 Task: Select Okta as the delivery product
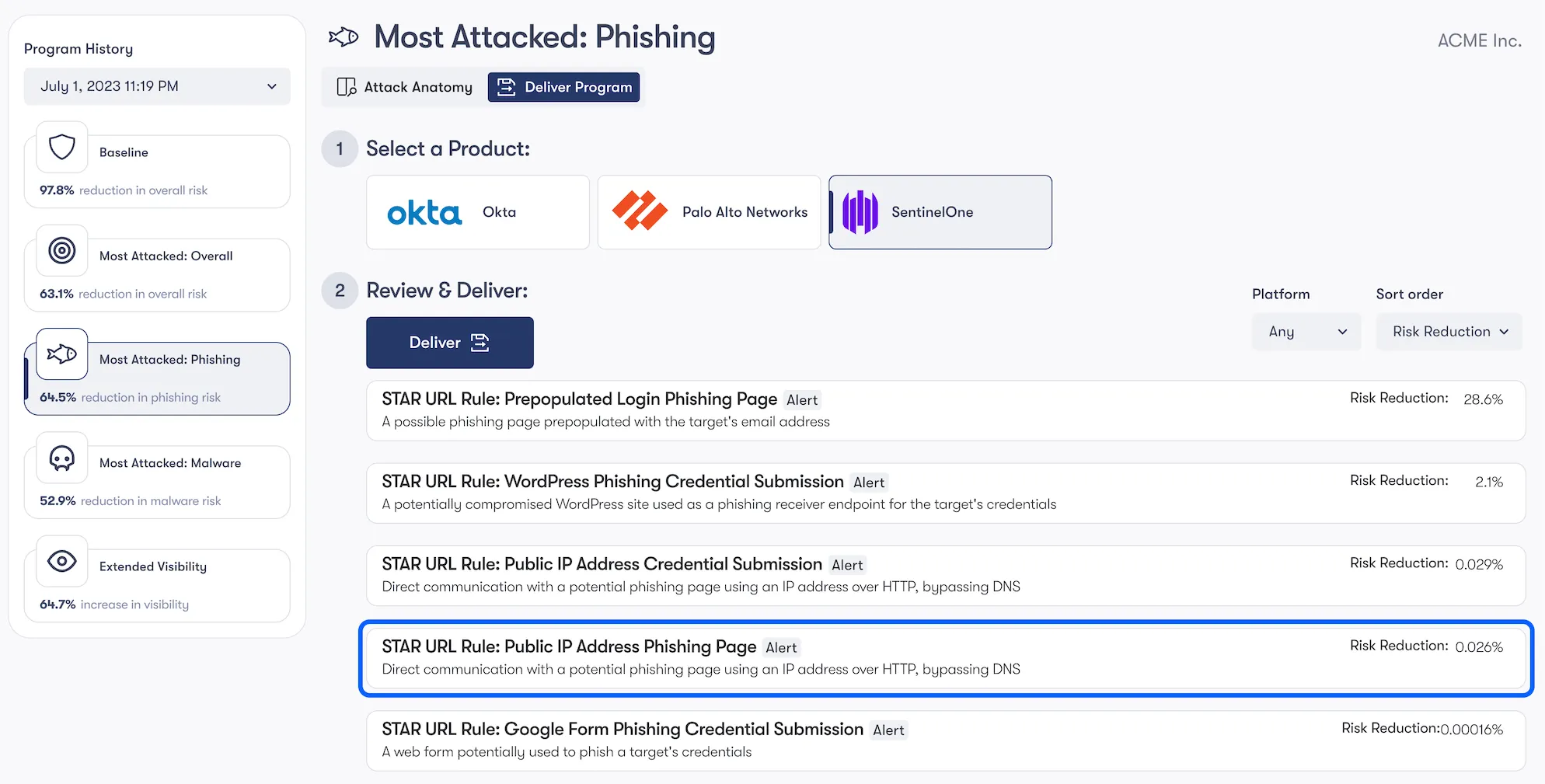tap(477, 211)
